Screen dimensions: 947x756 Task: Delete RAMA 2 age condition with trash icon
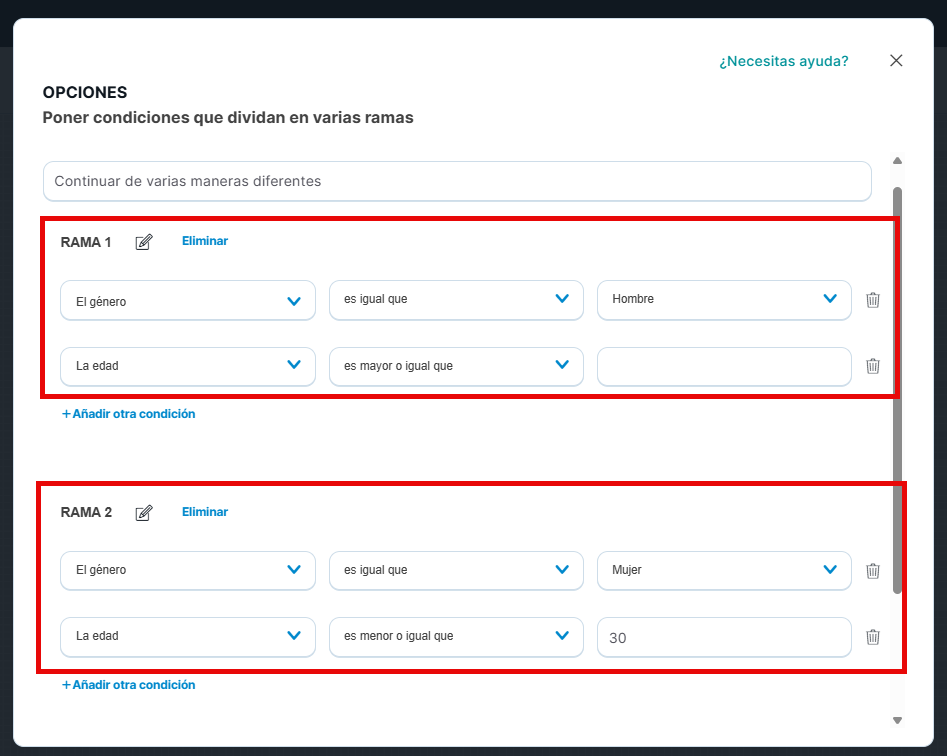click(x=872, y=637)
